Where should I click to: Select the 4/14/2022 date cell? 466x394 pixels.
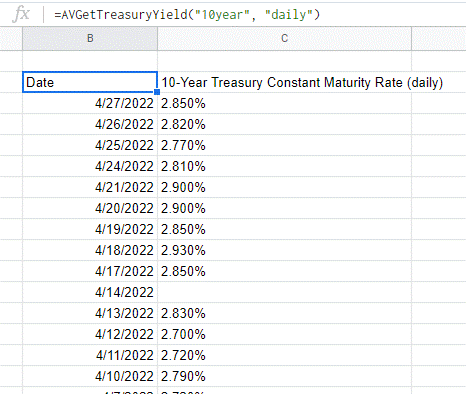(90, 292)
